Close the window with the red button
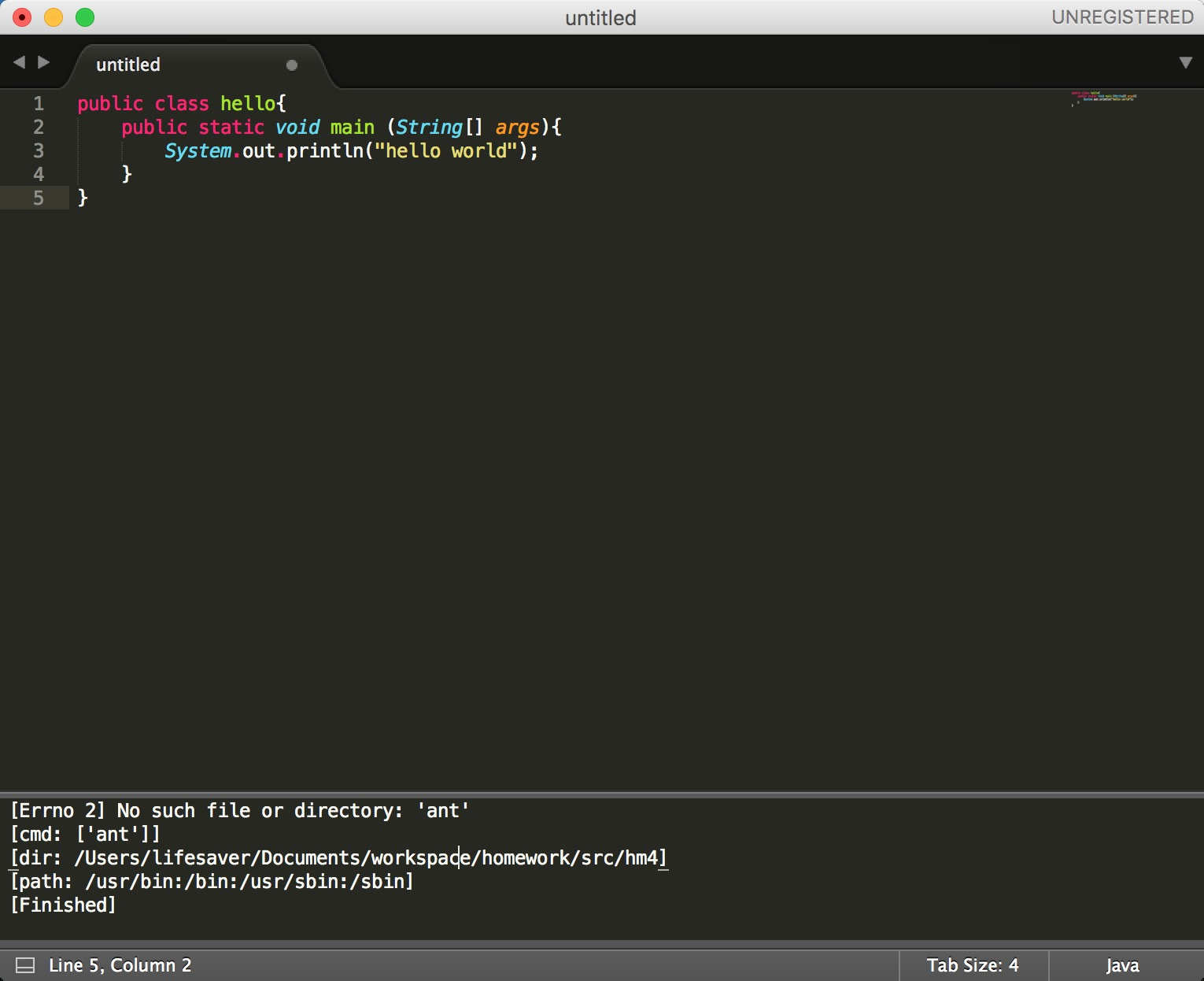 tap(22, 17)
